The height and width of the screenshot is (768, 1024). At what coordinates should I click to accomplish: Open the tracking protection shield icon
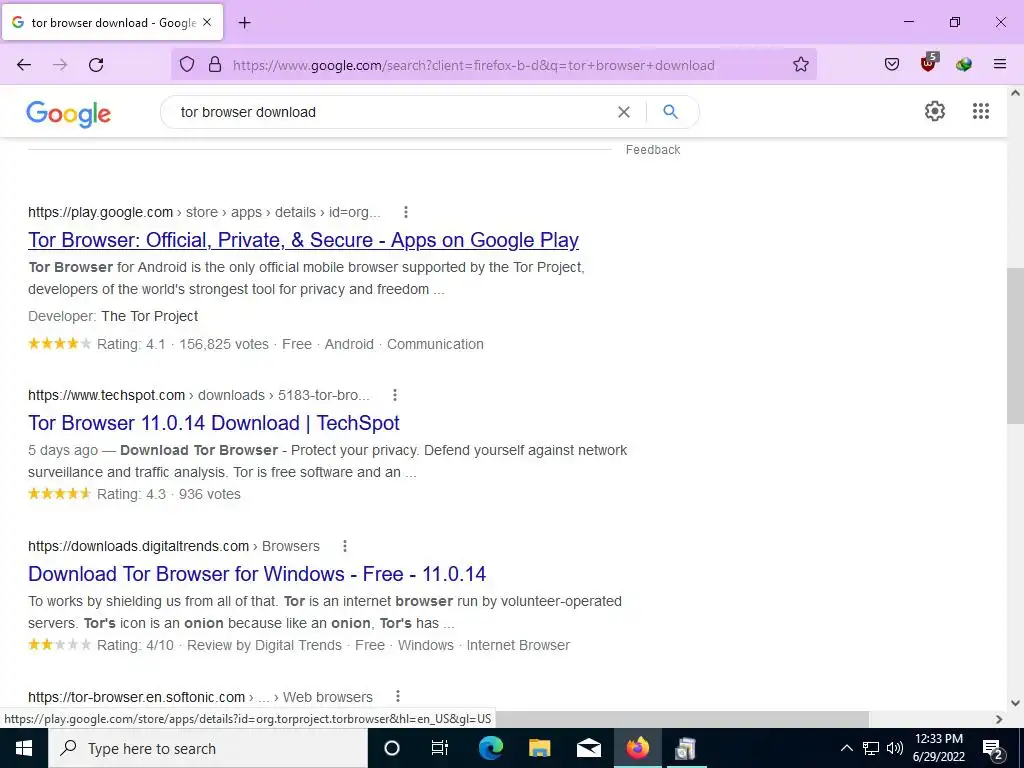[187, 65]
